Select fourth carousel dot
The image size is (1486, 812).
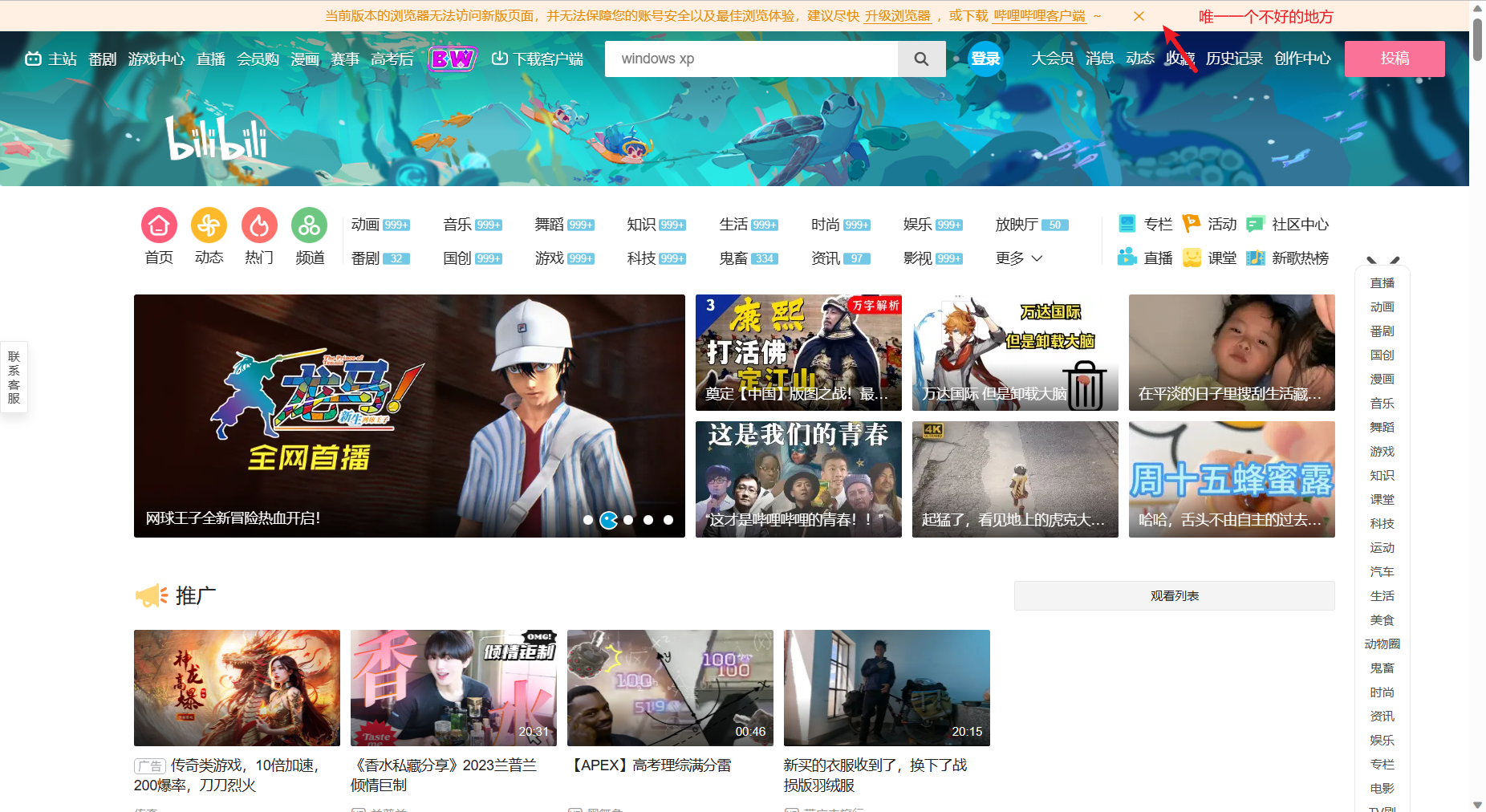648,520
